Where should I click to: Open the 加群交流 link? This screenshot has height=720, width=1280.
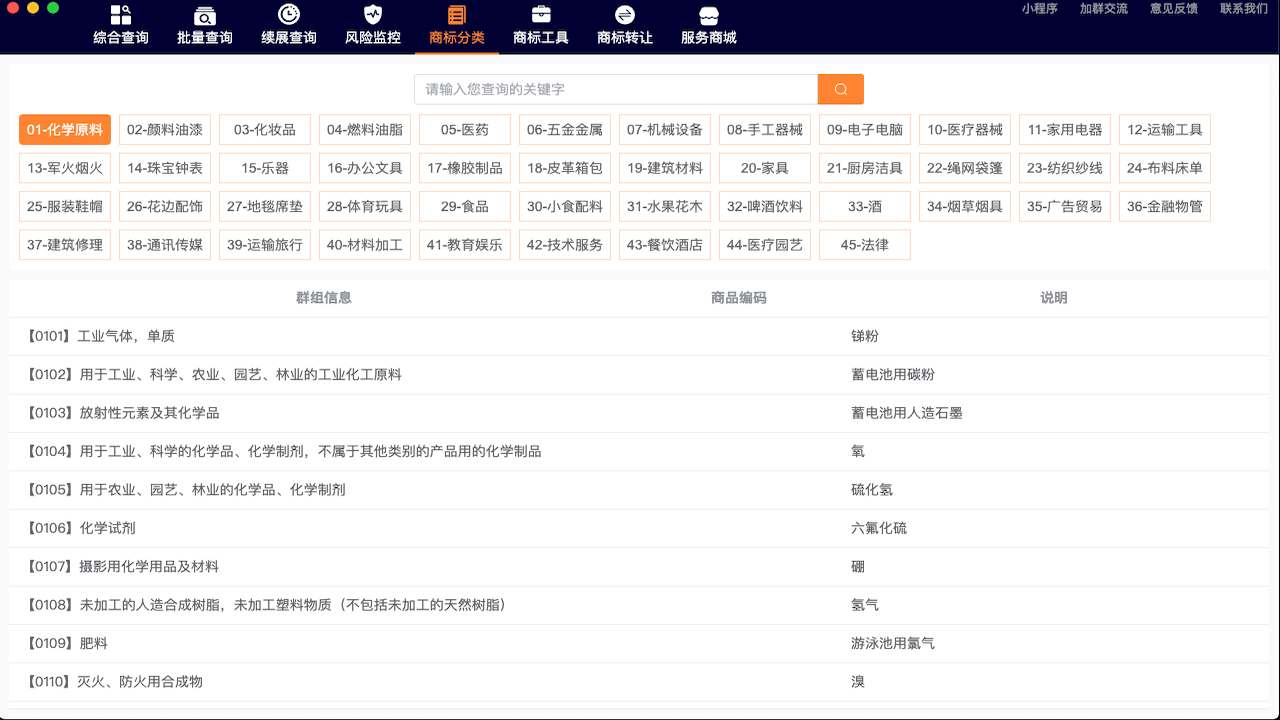pyautogui.click(x=1103, y=8)
